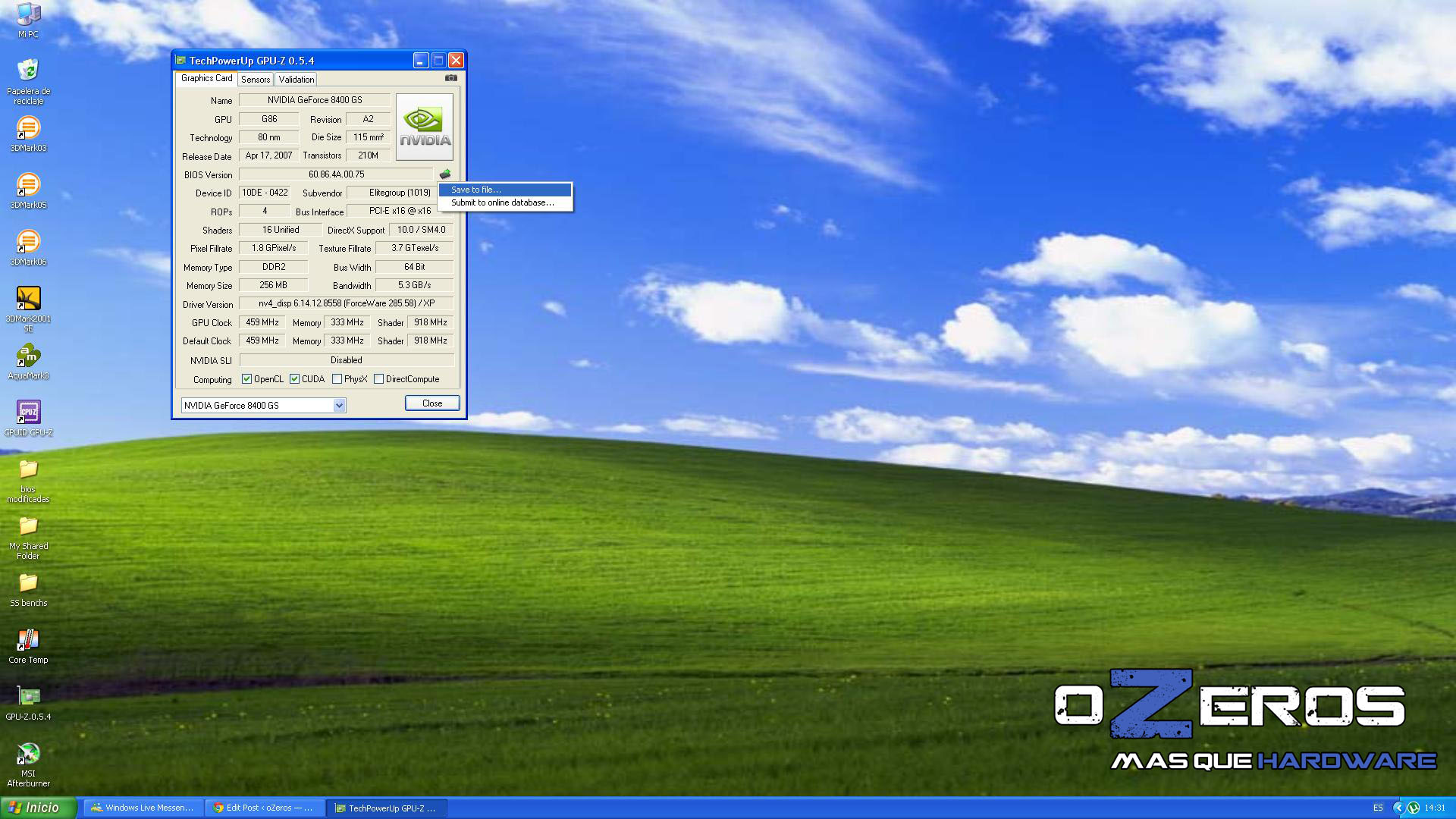Click the Release Date value Apr 17, 2007
The height and width of the screenshot is (819, 1456).
click(x=268, y=155)
